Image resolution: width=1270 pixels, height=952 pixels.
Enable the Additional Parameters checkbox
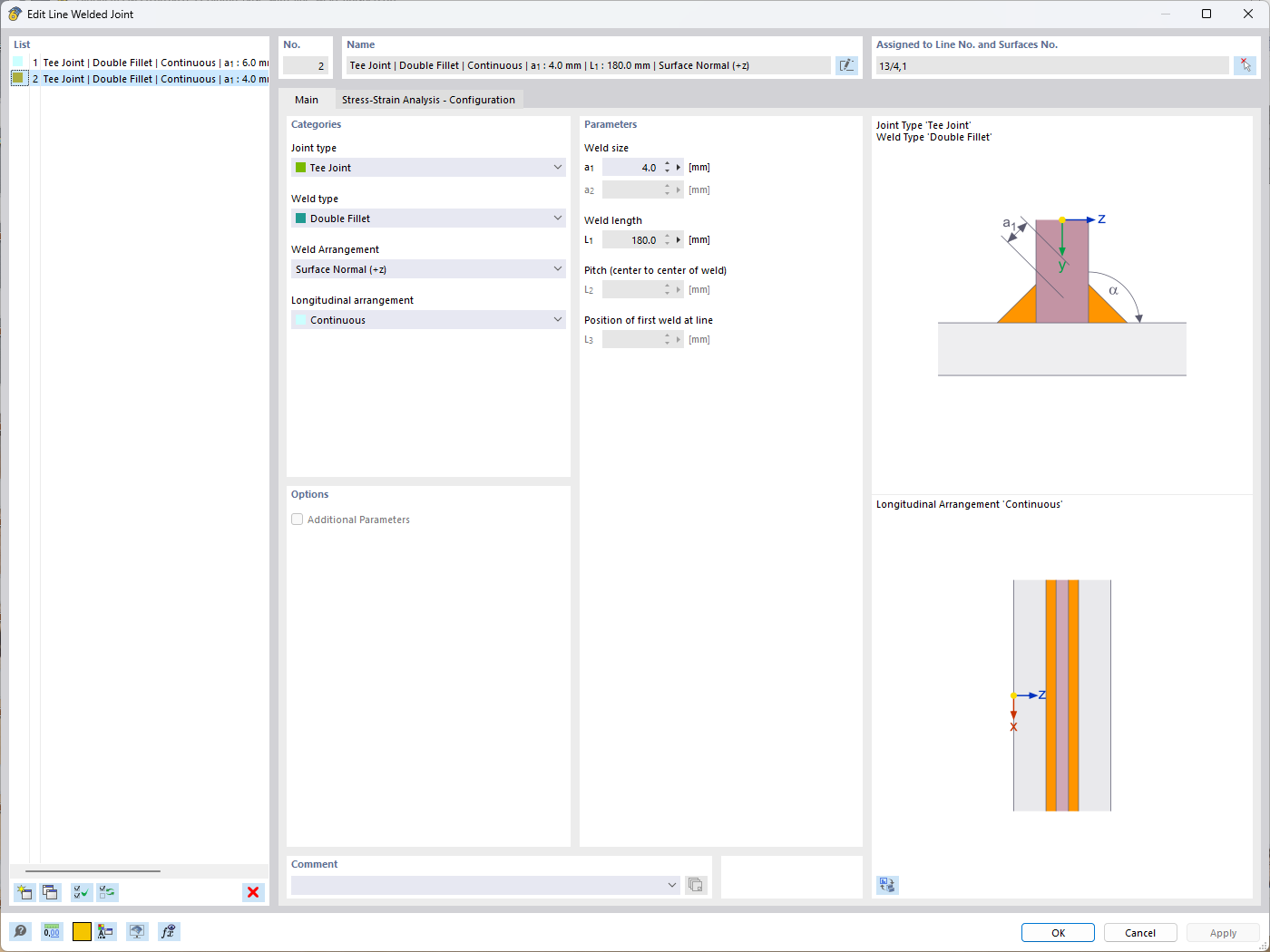coord(297,520)
